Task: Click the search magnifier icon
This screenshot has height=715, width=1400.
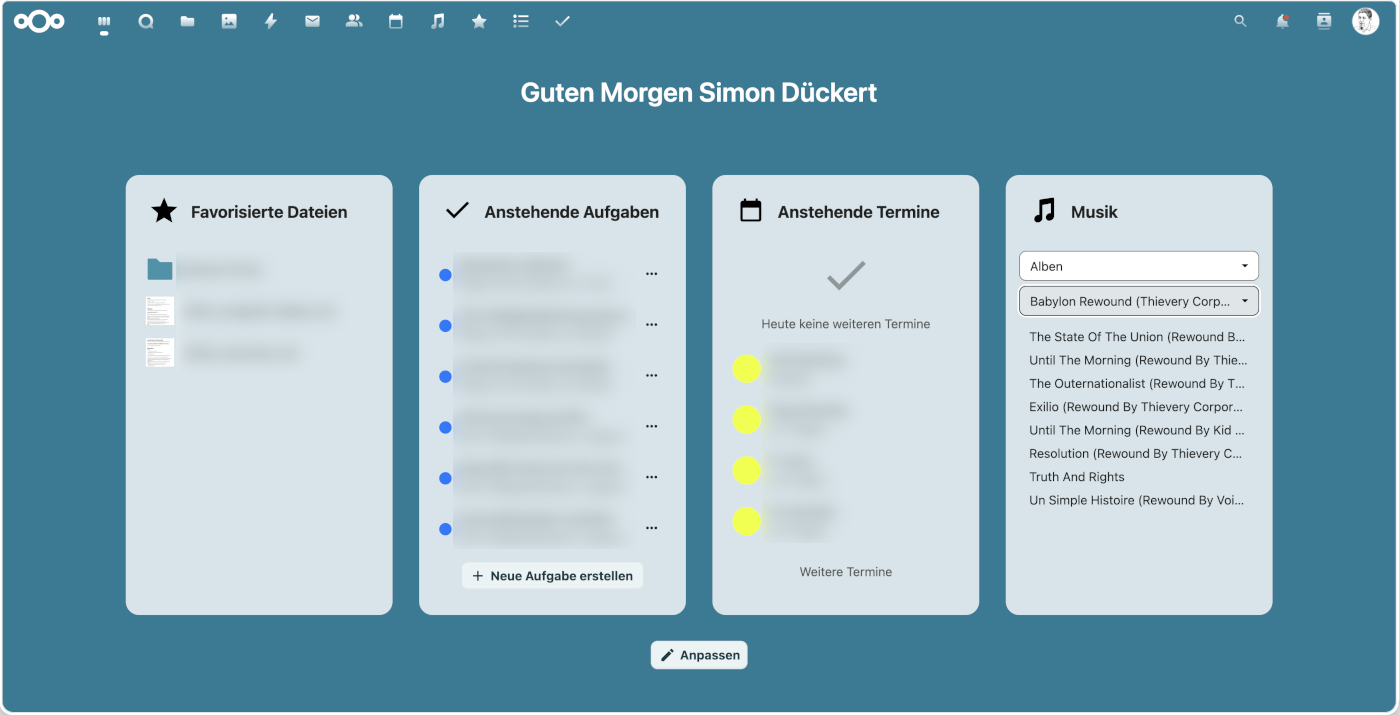Action: [1240, 21]
